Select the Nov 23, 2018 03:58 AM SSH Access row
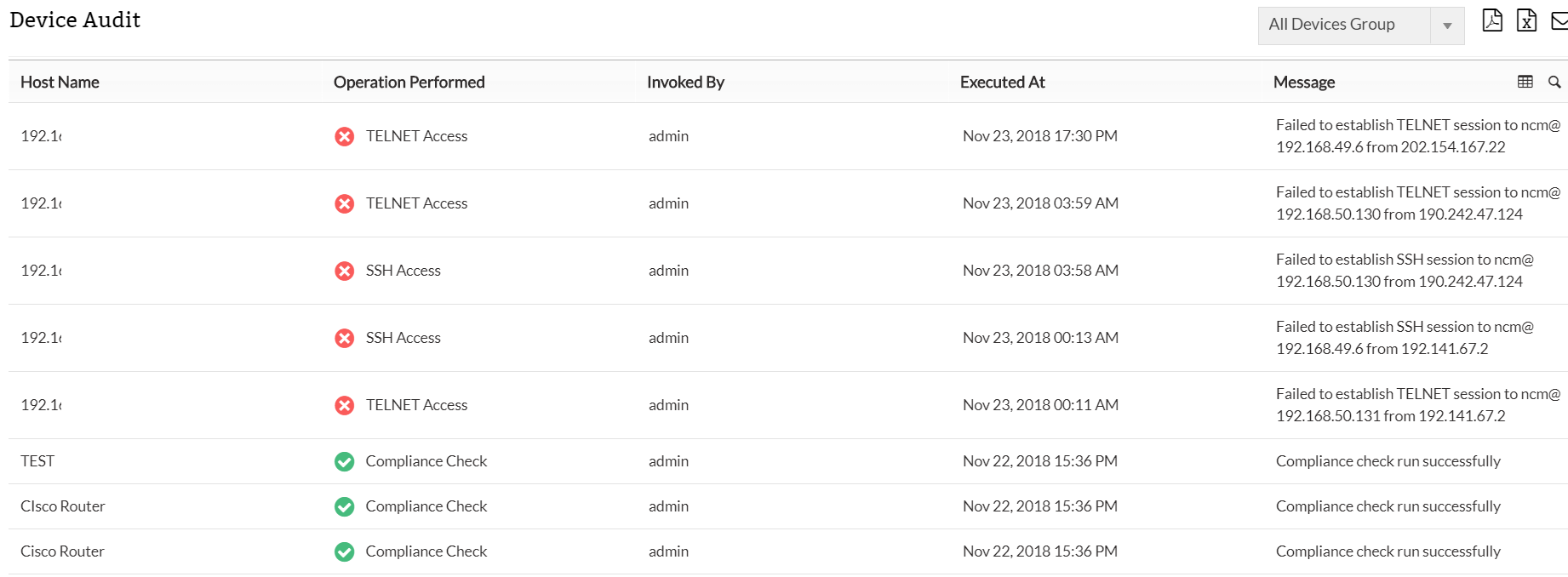Image resolution: width=1568 pixels, height=577 pixels. (x=1040, y=271)
